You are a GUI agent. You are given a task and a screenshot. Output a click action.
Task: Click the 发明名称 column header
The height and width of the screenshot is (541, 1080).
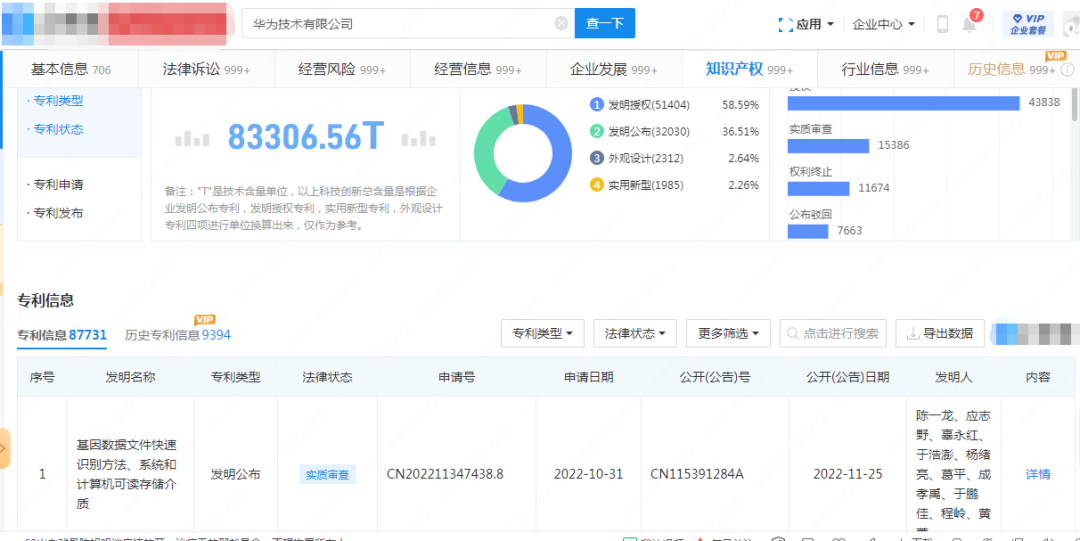(x=130, y=377)
